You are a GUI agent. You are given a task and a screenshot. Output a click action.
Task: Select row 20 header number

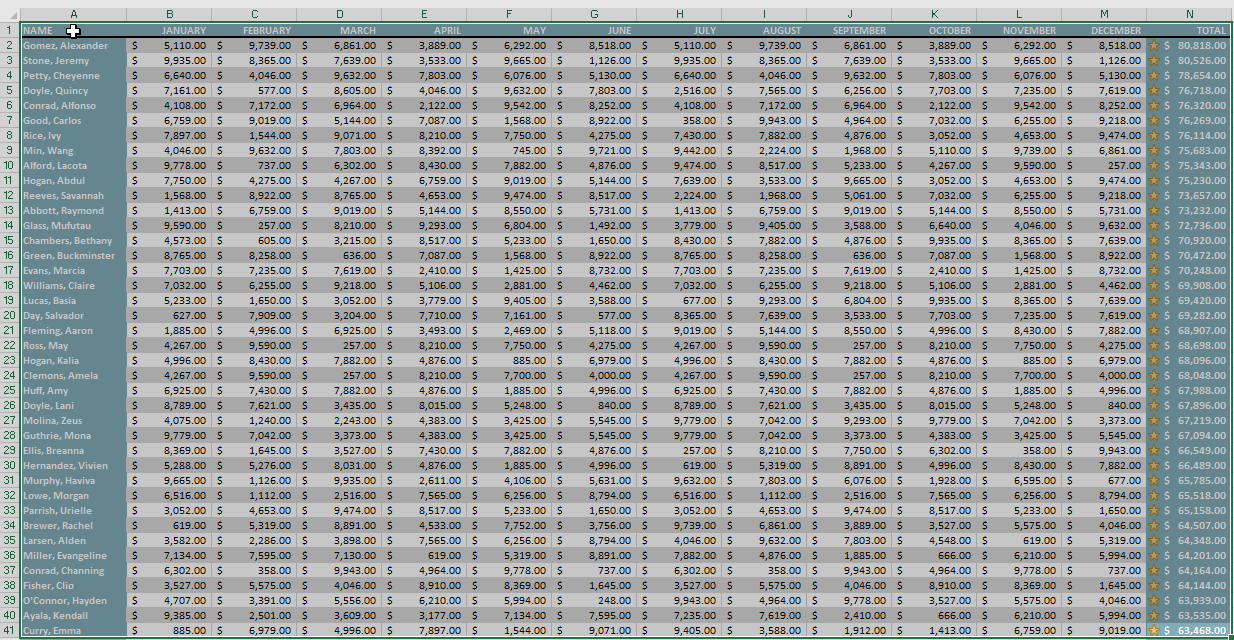[x=9, y=316]
